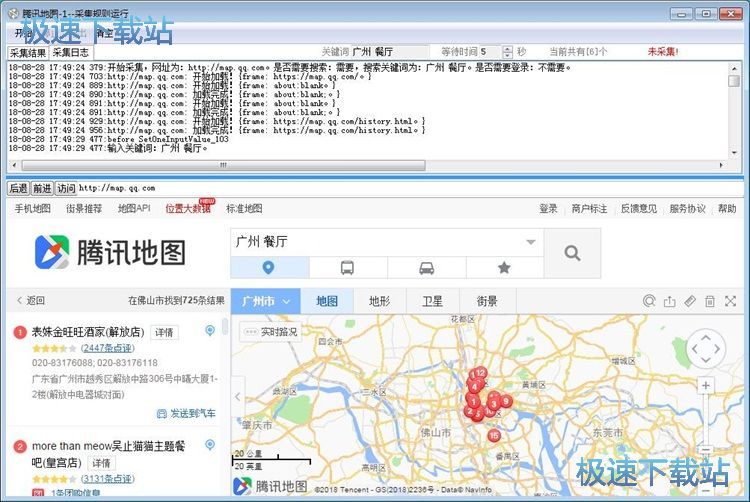Click the 前进 forward button
This screenshot has width=750, height=502.
pos(42,188)
